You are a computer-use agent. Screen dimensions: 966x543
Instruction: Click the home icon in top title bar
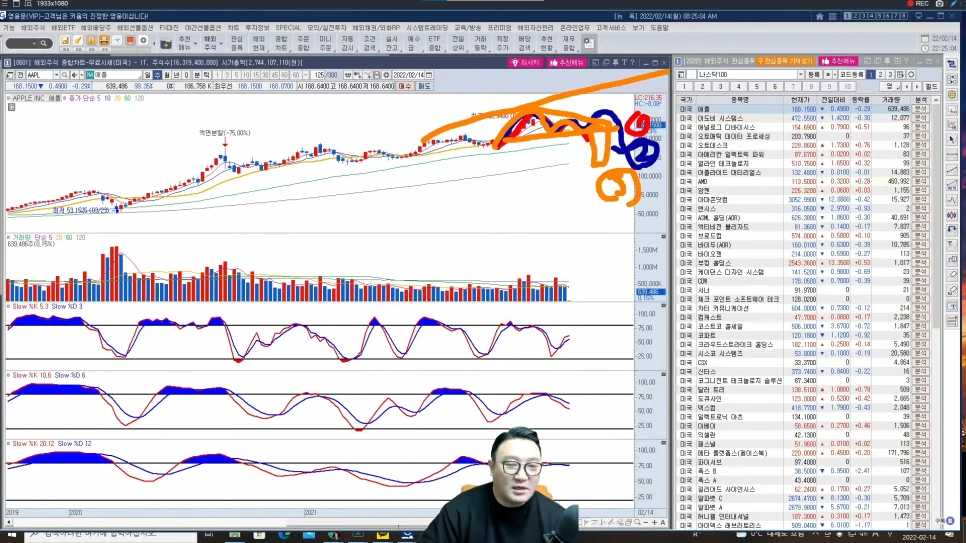(819, 17)
